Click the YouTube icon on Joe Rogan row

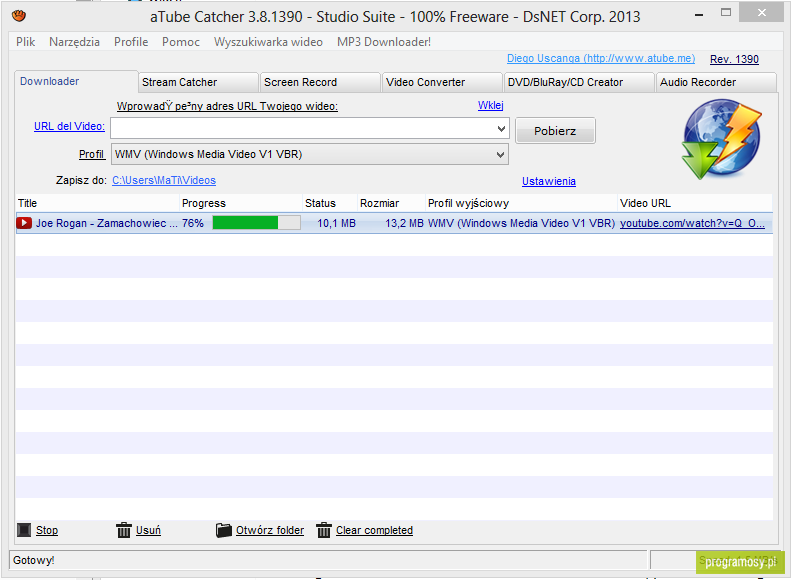pyautogui.click(x=24, y=223)
